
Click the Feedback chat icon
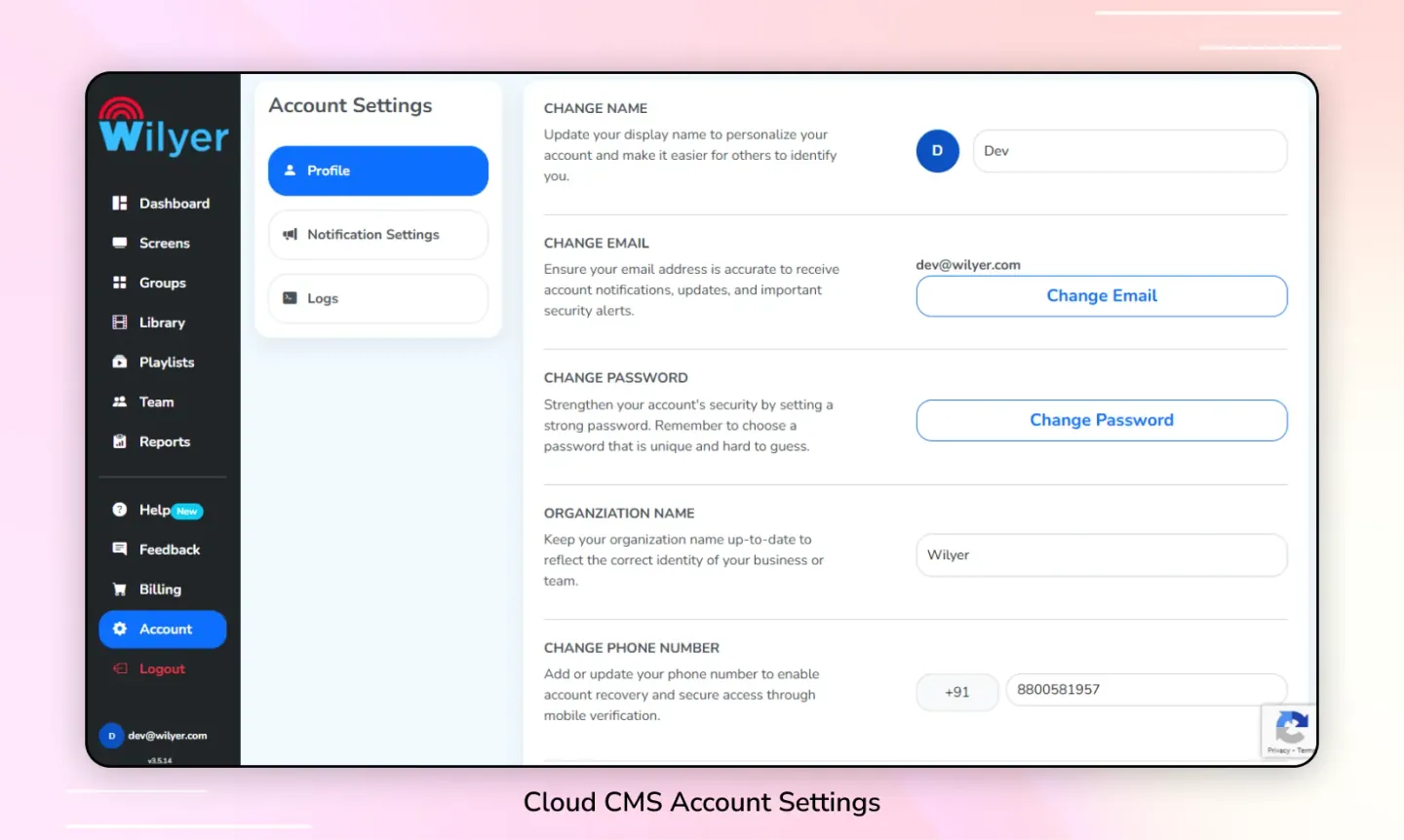[x=120, y=549]
